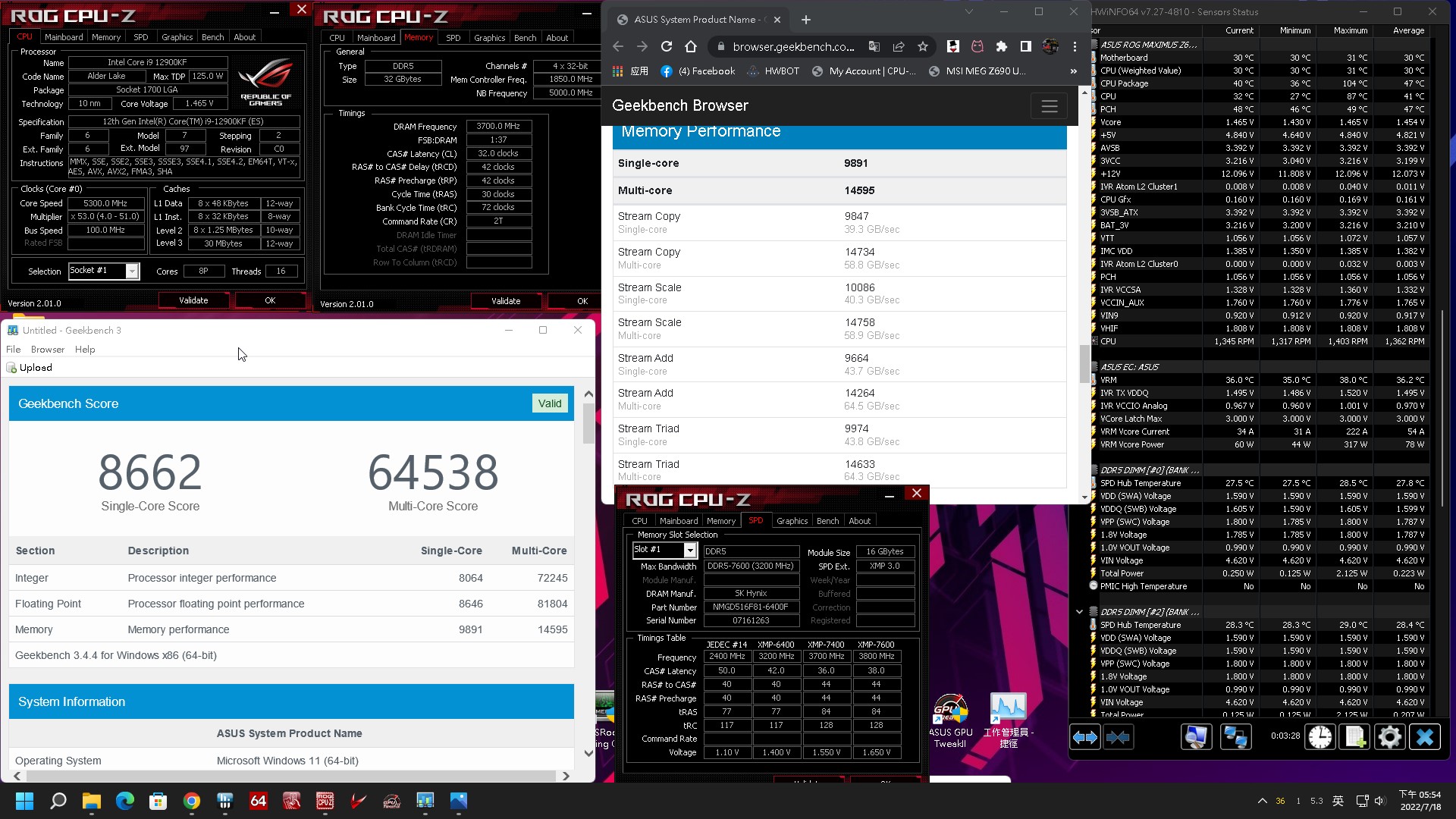Open Chrome three-dot menu
Screen dimensions: 1456x819
(x=1075, y=47)
